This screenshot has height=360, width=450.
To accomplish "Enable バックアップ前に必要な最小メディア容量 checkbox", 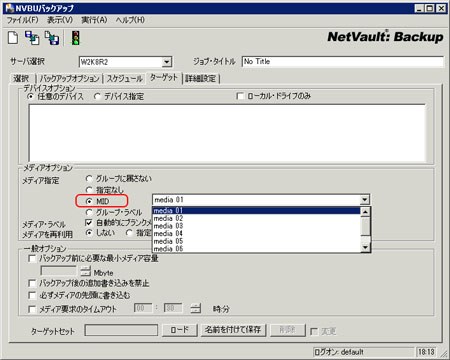I will tap(32, 259).
